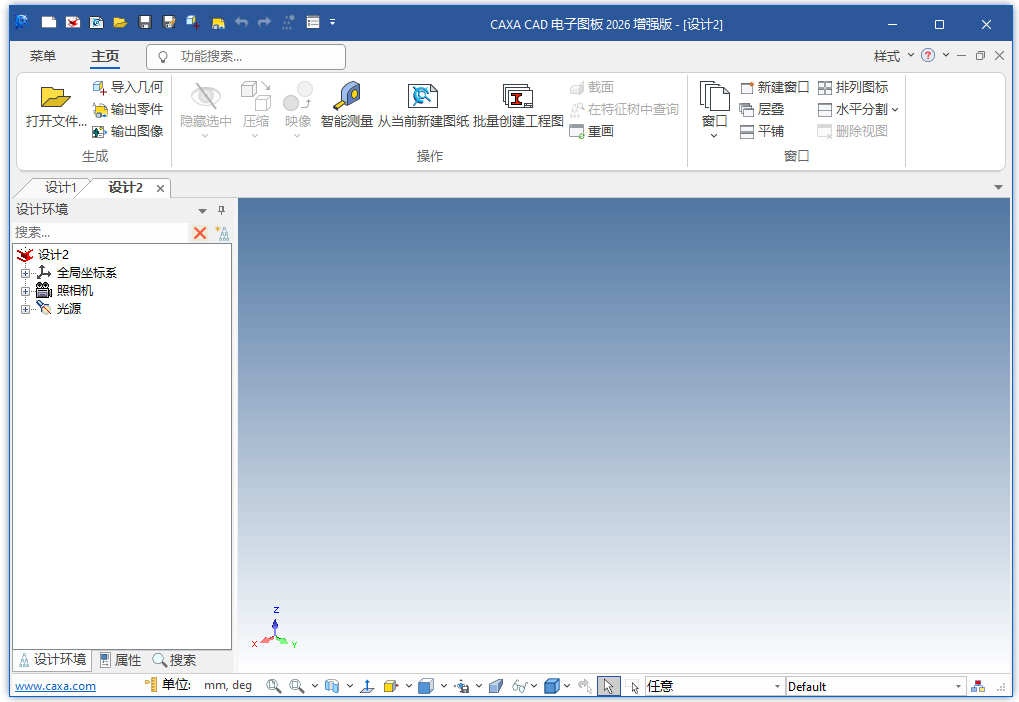Expand the 照相机 tree node
Screen dimensions: 1019x702
25,291
